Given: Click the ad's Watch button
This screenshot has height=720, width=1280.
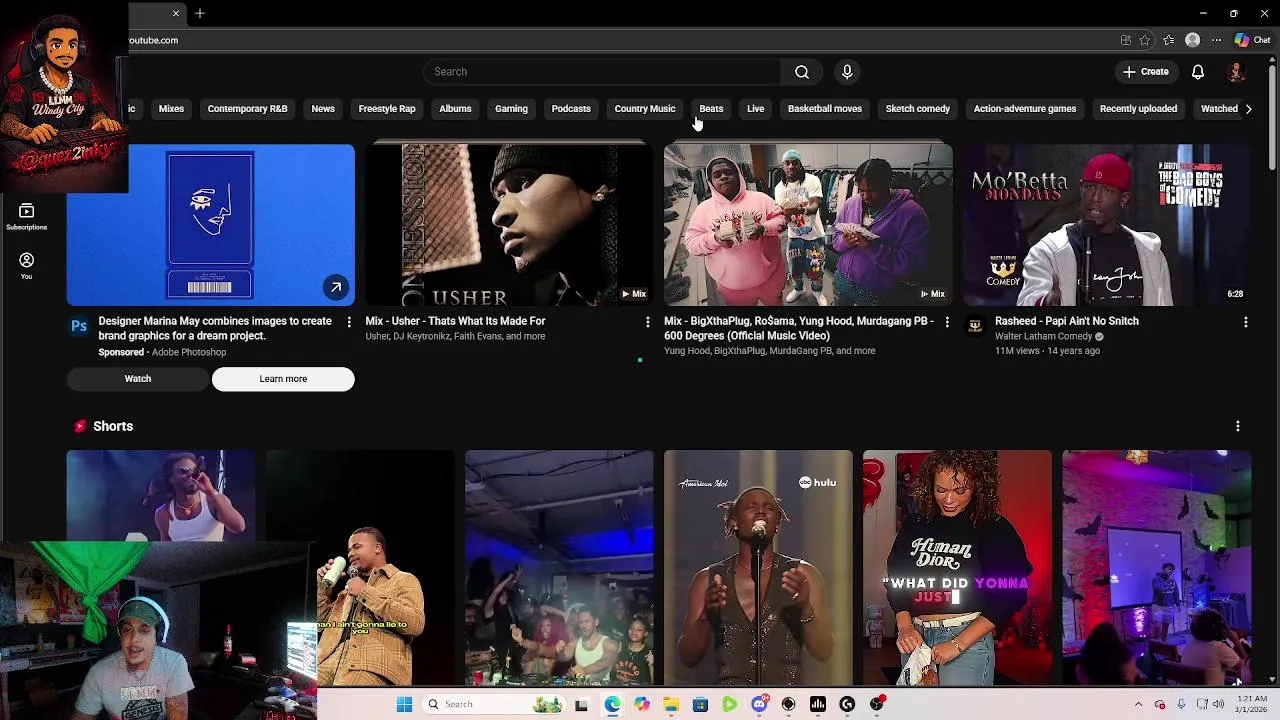Looking at the screenshot, I should [138, 379].
